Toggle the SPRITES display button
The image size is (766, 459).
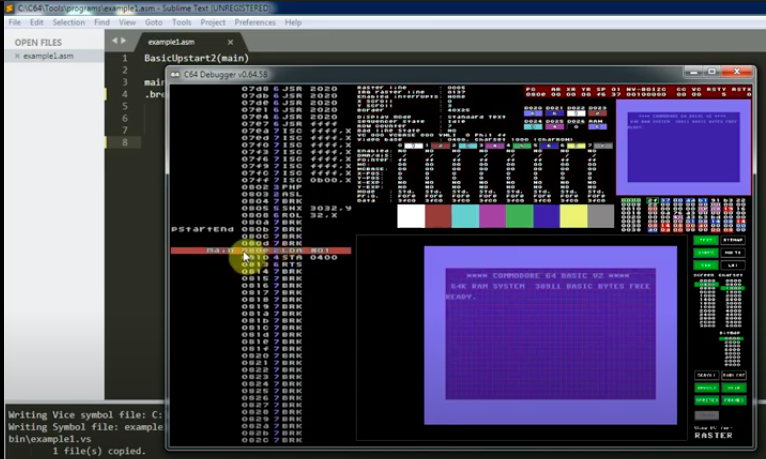point(705,399)
